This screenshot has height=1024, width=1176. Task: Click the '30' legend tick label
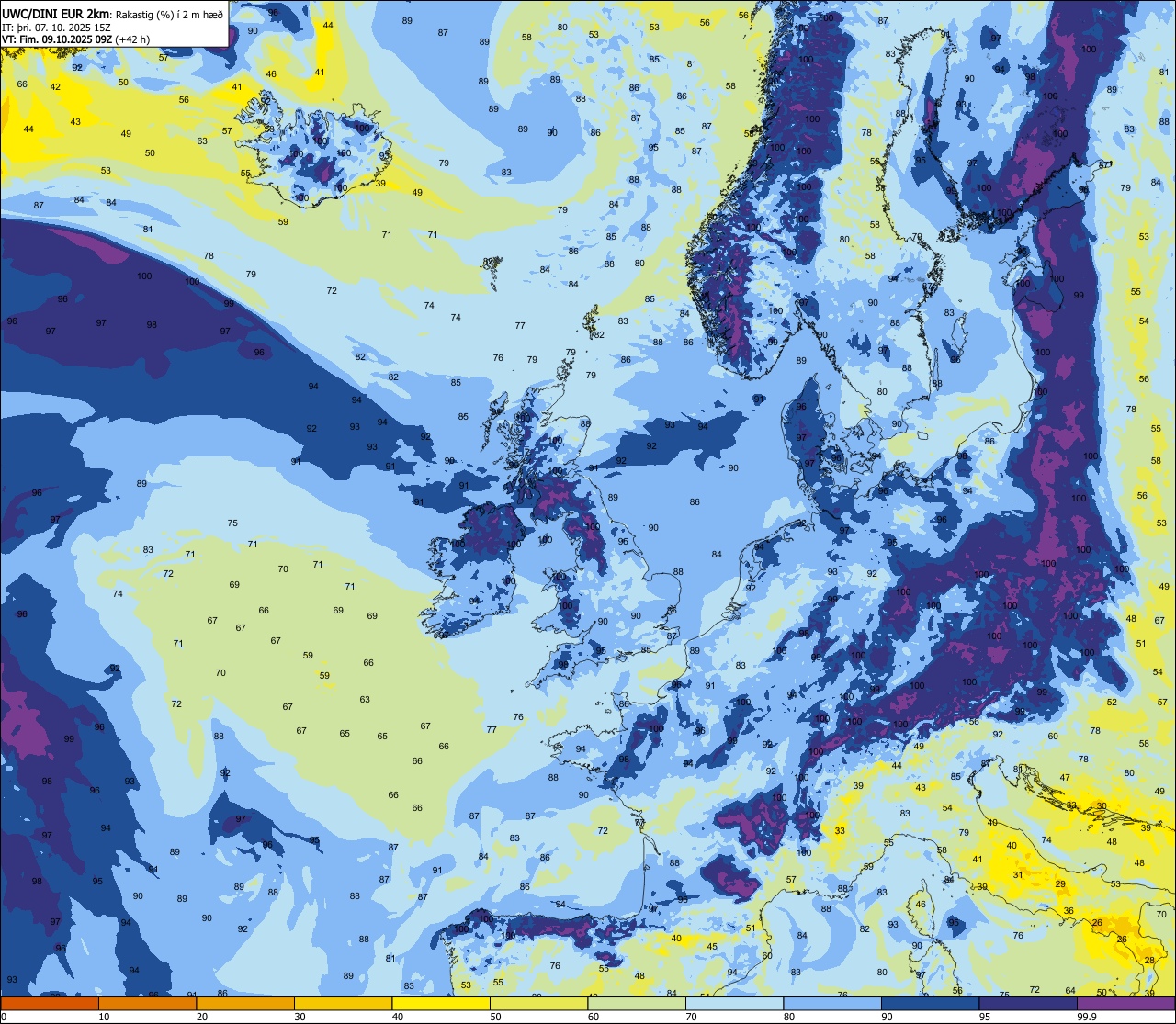pos(300,1017)
